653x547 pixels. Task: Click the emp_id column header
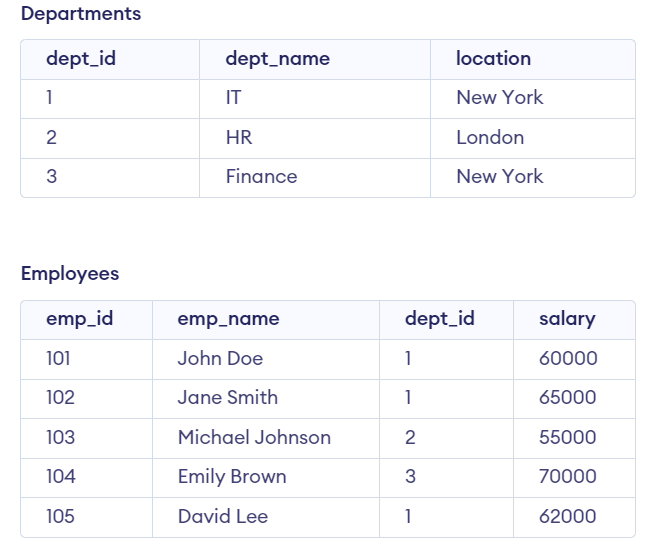click(79, 319)
